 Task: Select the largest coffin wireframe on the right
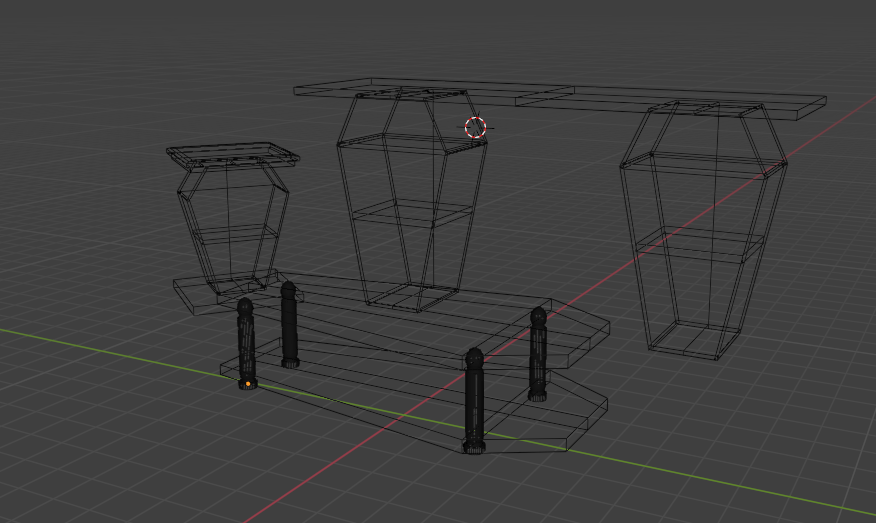point(703,230)
